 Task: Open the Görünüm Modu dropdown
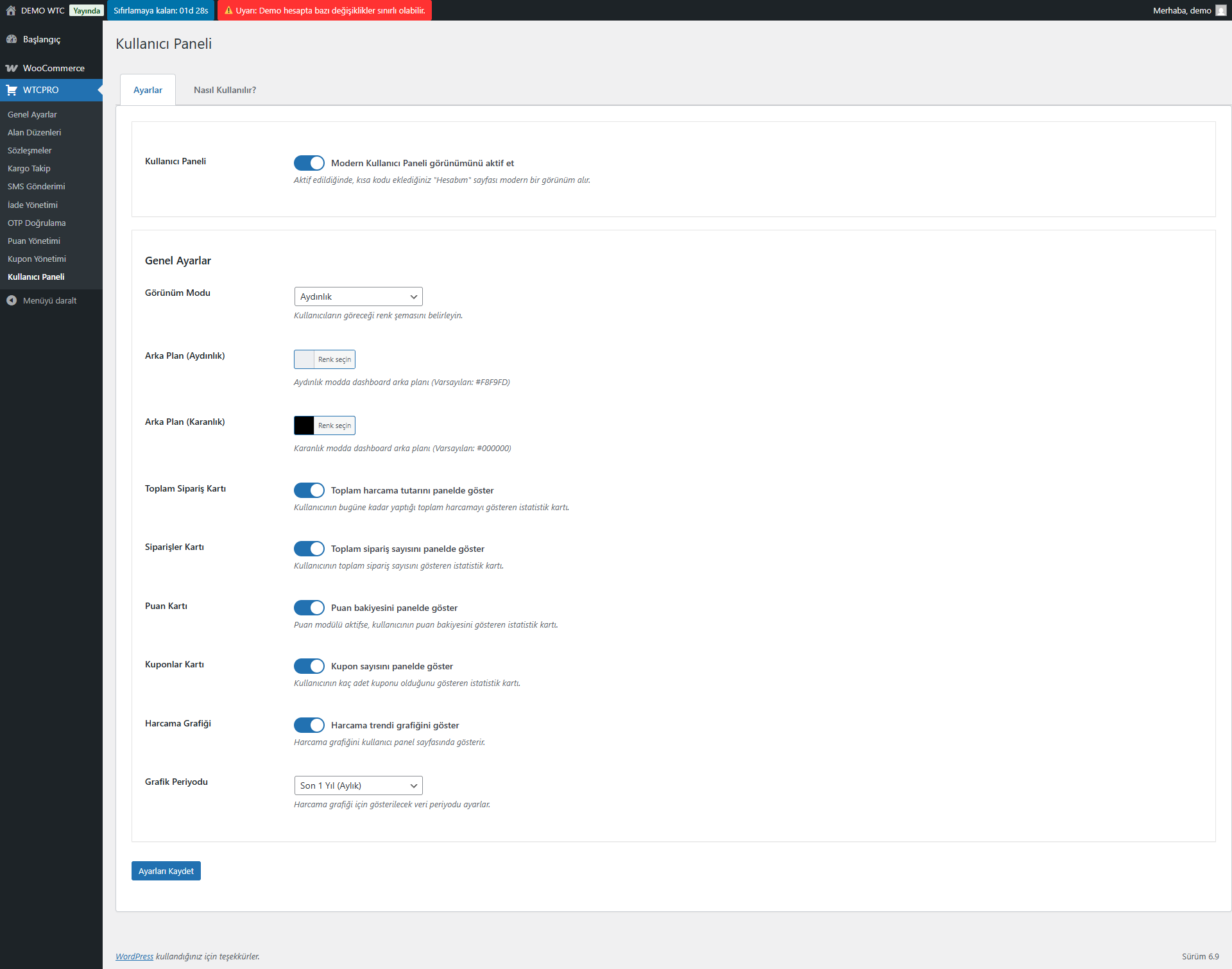(358, 296)
